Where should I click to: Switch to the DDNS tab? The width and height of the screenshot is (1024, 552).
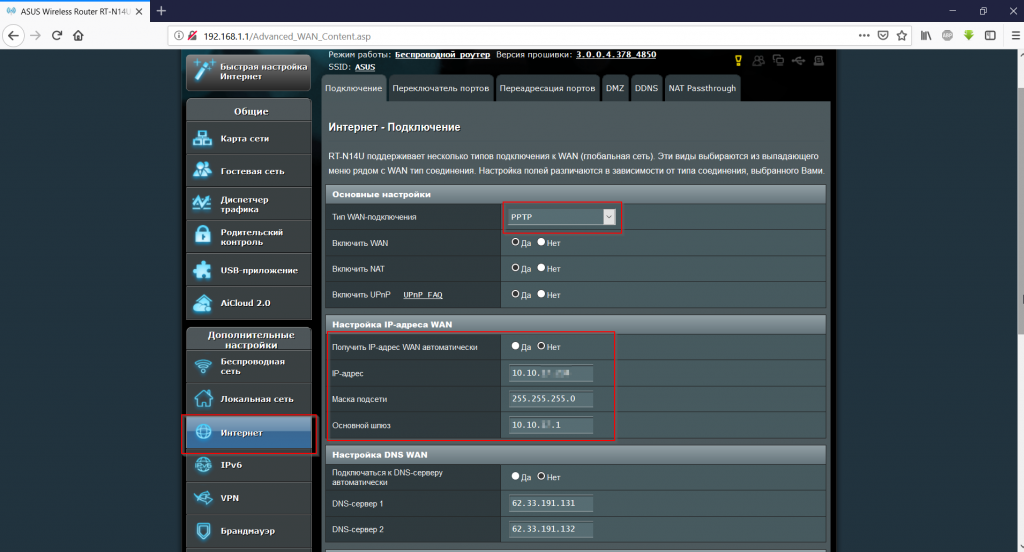click(647, 88)
